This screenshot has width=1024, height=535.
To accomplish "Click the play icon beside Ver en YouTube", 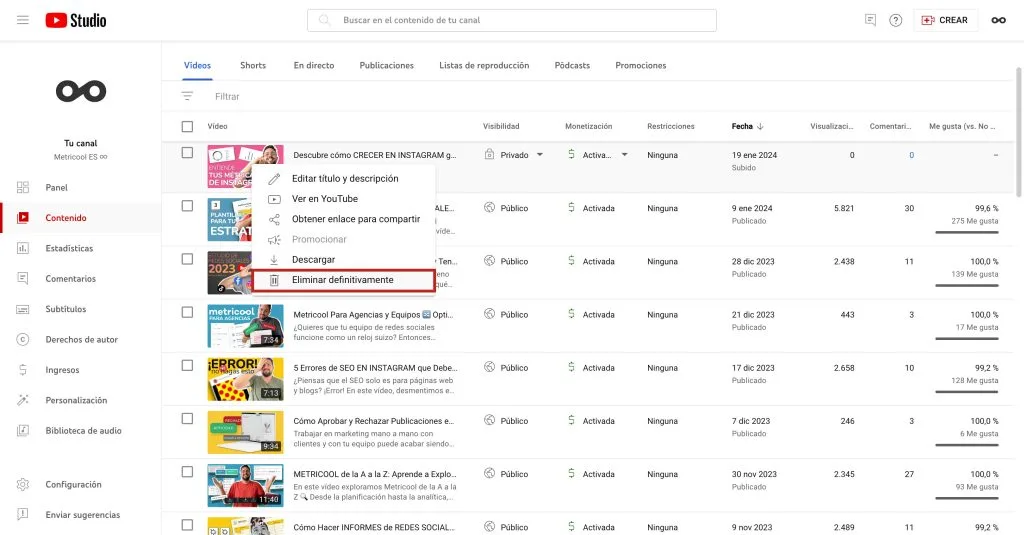I will 274,199.
